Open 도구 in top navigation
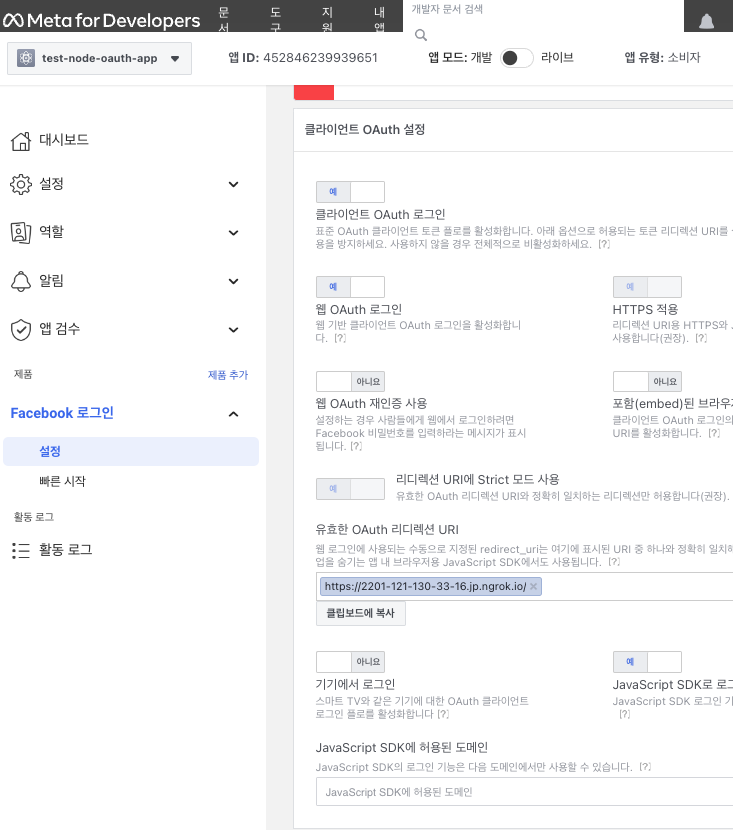 (x=276, y=19)
